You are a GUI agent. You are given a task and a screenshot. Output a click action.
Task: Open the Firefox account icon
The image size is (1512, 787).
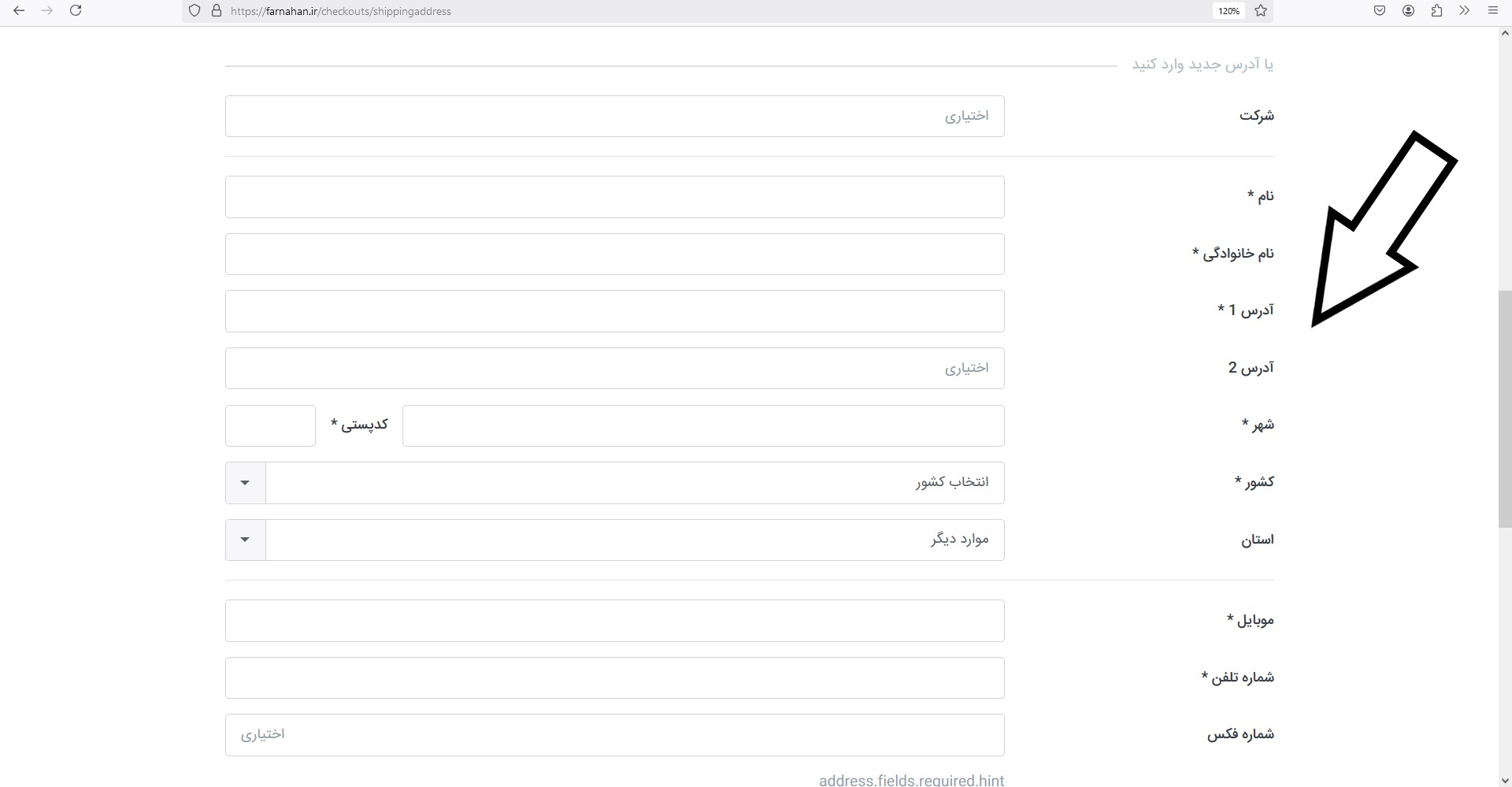click(x=1408, y=11)
